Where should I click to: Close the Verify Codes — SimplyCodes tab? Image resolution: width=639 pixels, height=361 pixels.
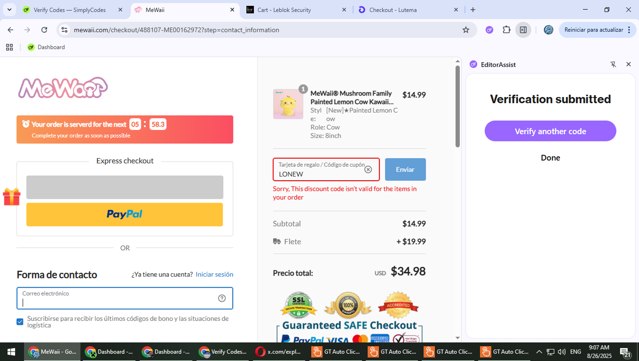[120, 10]
